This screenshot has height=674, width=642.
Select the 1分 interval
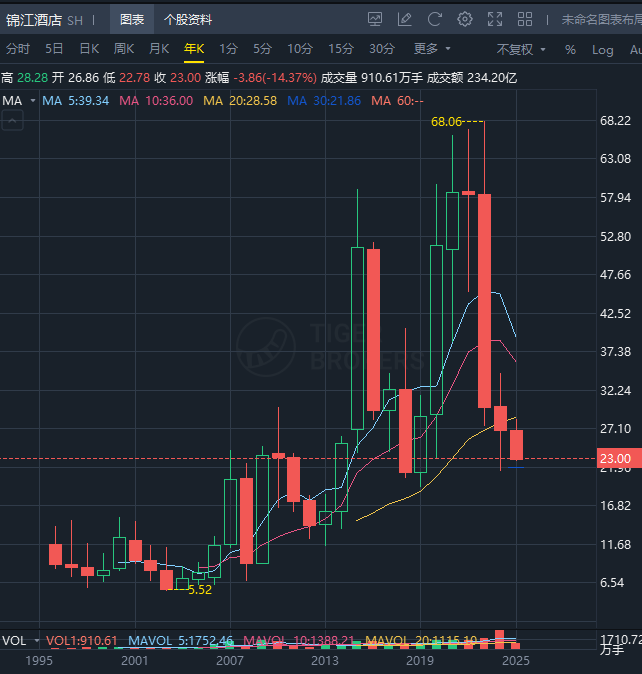[x=228, y=49]
